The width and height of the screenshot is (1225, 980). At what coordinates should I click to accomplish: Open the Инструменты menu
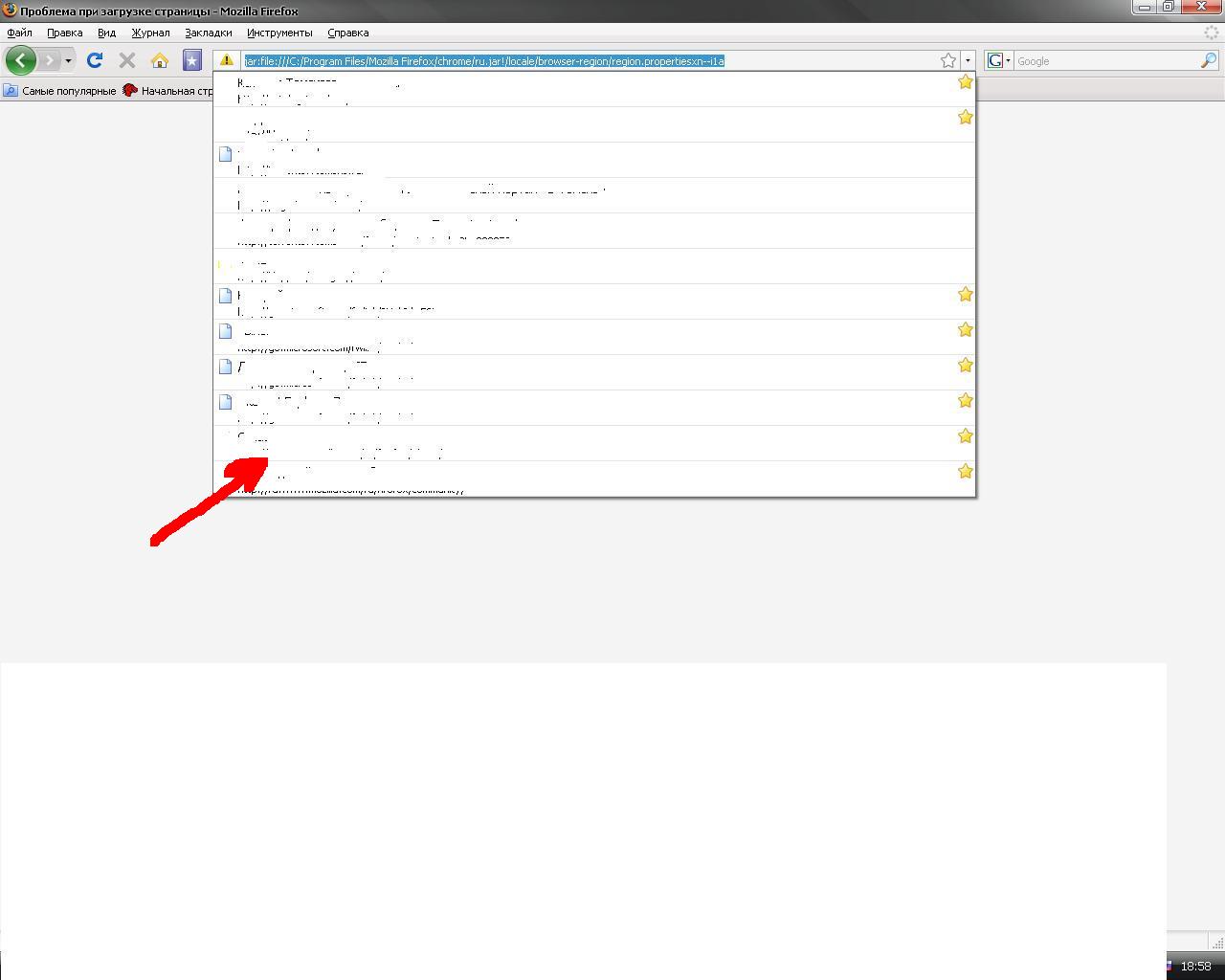(279, 33)
